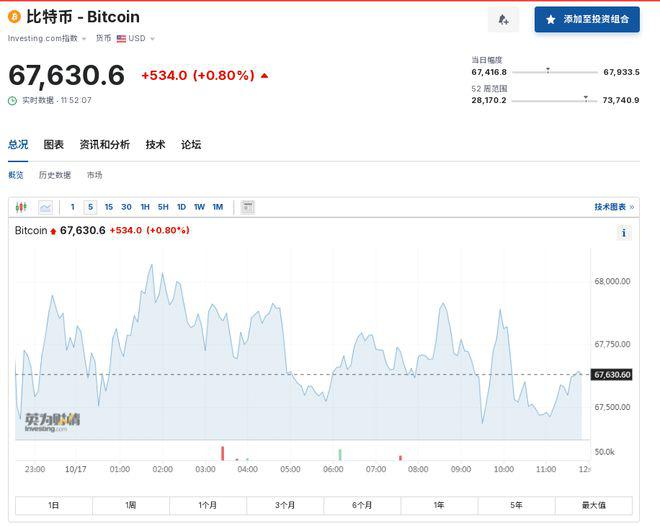This screenshot has width=660, height=526.
Task: Set chart range to 3个月
Action: click(285, 505)
